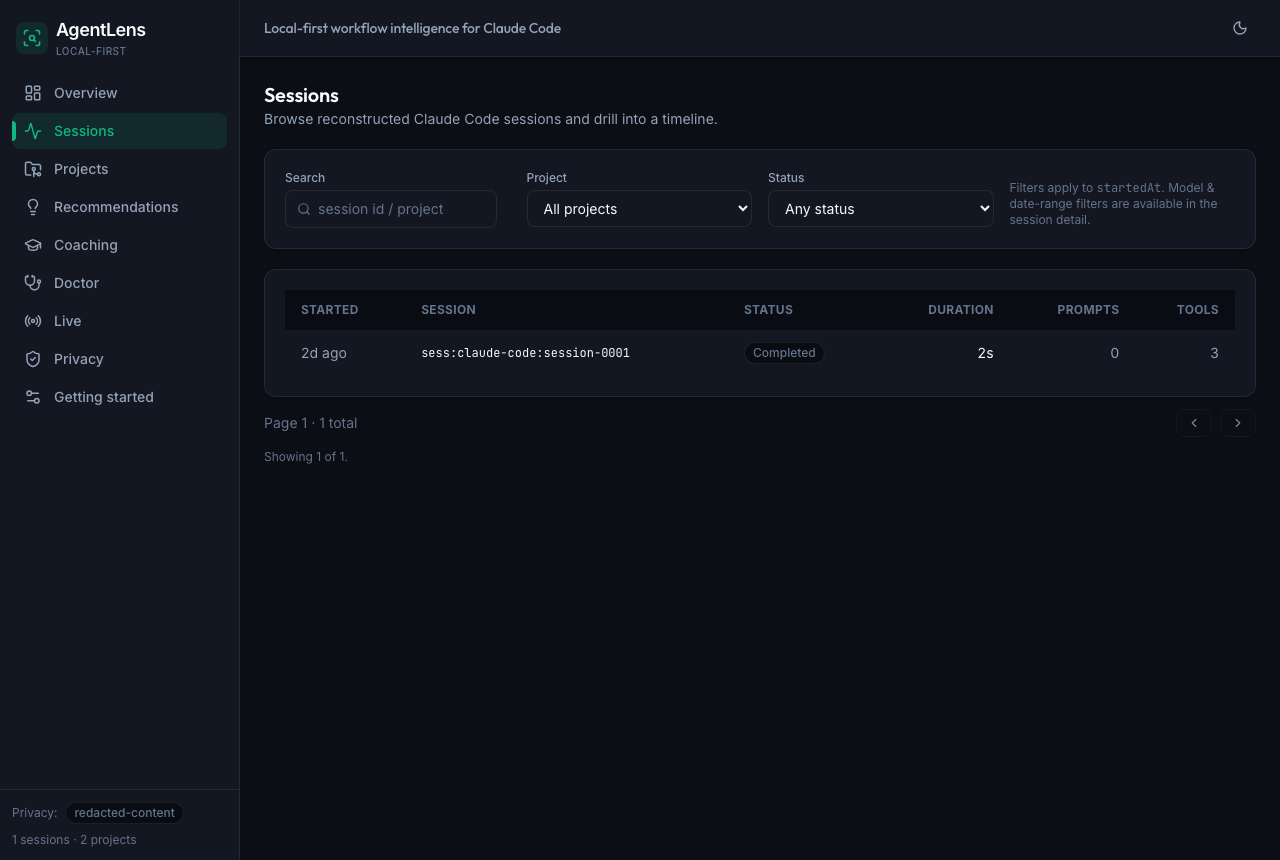Click the search magnifier icon
The height and width of the screenshot is (860, 1280).
[x=304, y=209]
